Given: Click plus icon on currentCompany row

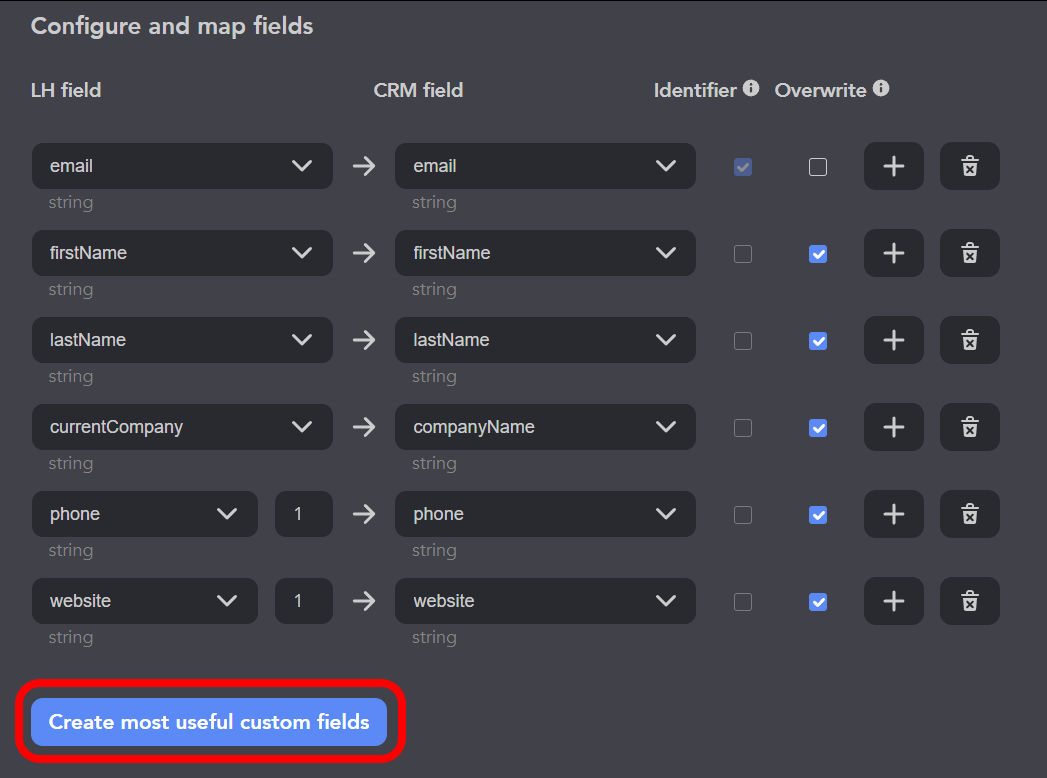Looking at the screenshot, I should tap(893, 427).
